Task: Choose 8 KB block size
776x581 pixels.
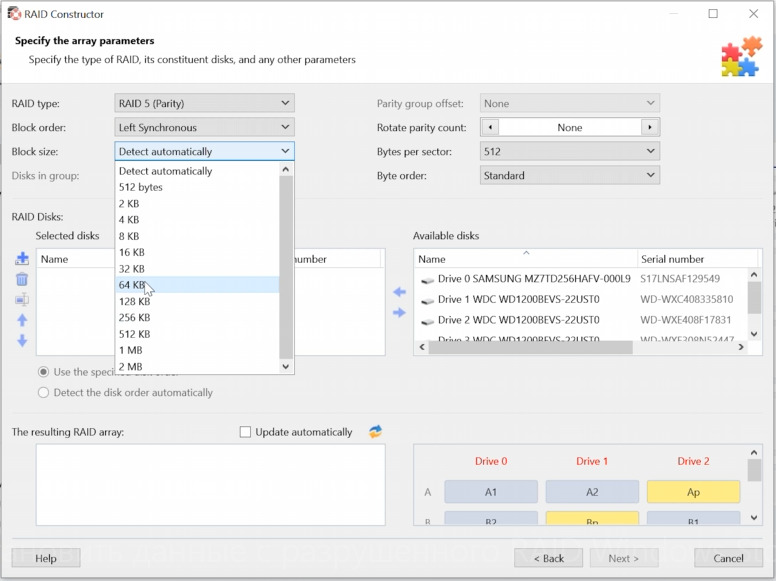Action: click(197, 236)
